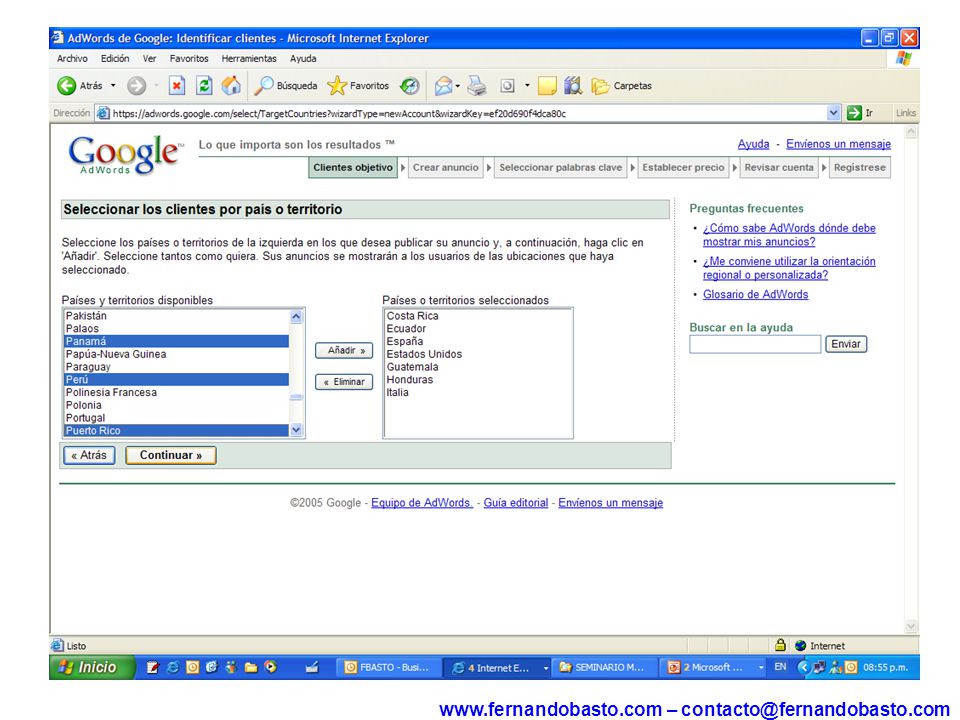Open the orientación regional o personalizada link

pos(789,268)
